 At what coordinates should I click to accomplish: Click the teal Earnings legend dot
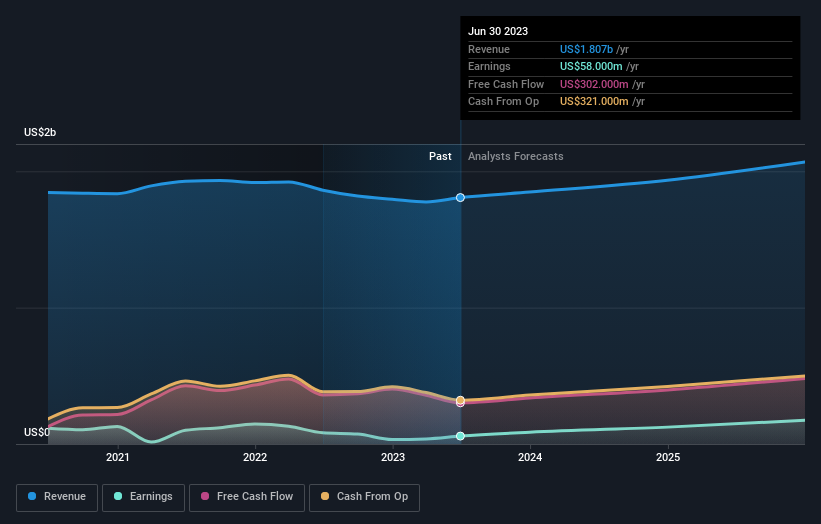(118, 496)
